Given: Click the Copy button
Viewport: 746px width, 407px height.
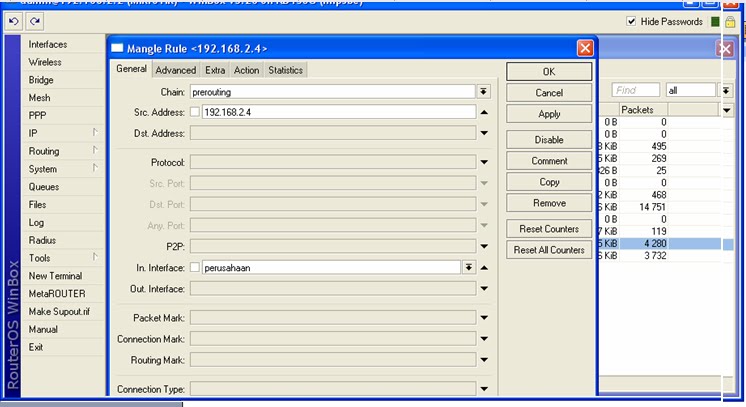Looking at the screenshot, I should tap(549, 182).
